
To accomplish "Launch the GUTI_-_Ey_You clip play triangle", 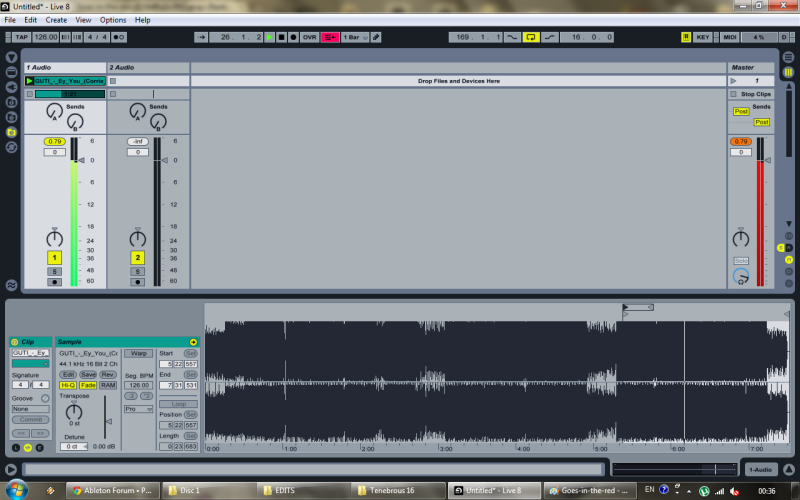I will pos(30,81).
